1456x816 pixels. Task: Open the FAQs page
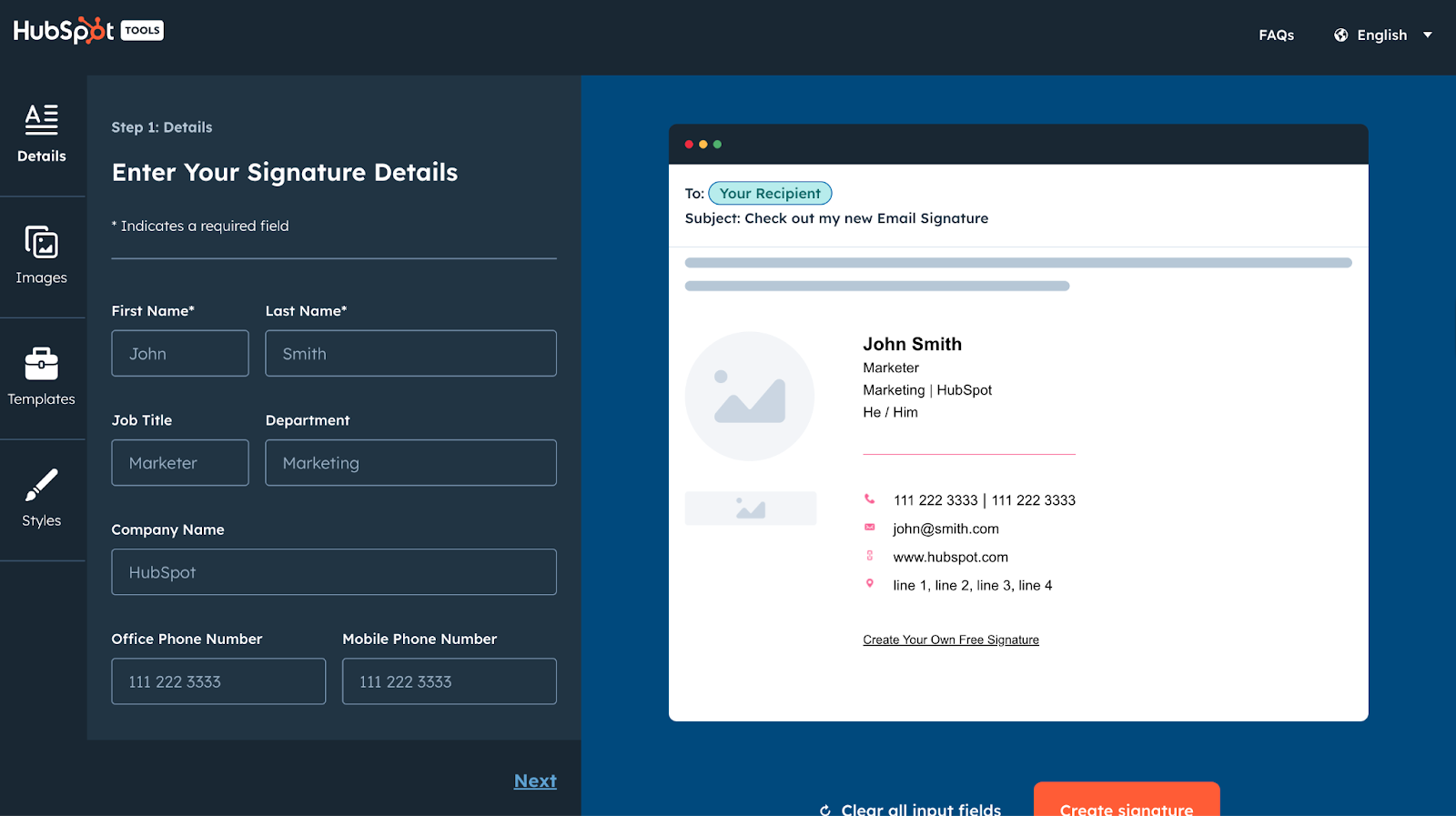pyautogui.click(x=1276, y=35)
